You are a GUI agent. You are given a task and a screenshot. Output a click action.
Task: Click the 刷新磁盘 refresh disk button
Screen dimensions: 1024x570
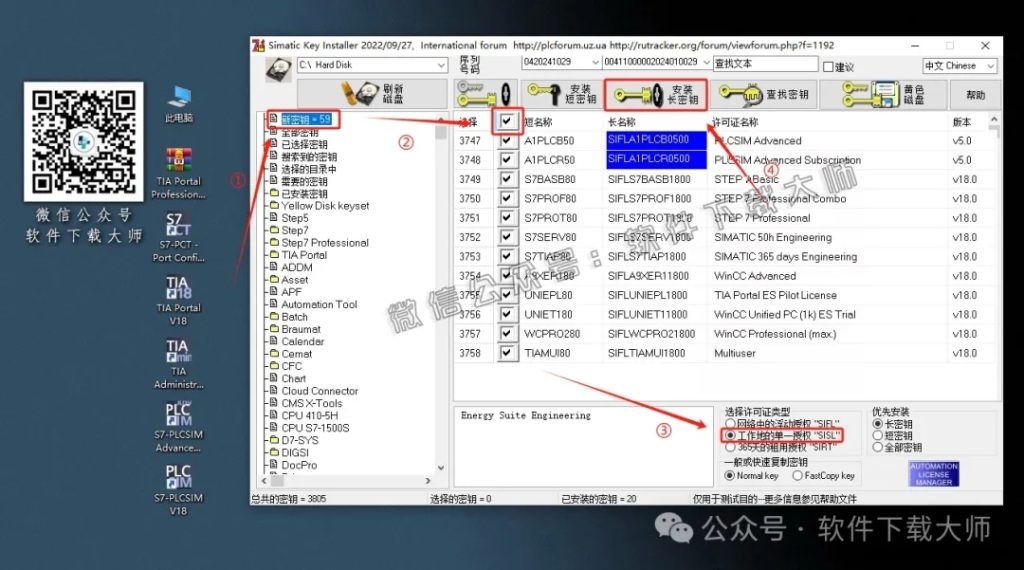(373, 94)
